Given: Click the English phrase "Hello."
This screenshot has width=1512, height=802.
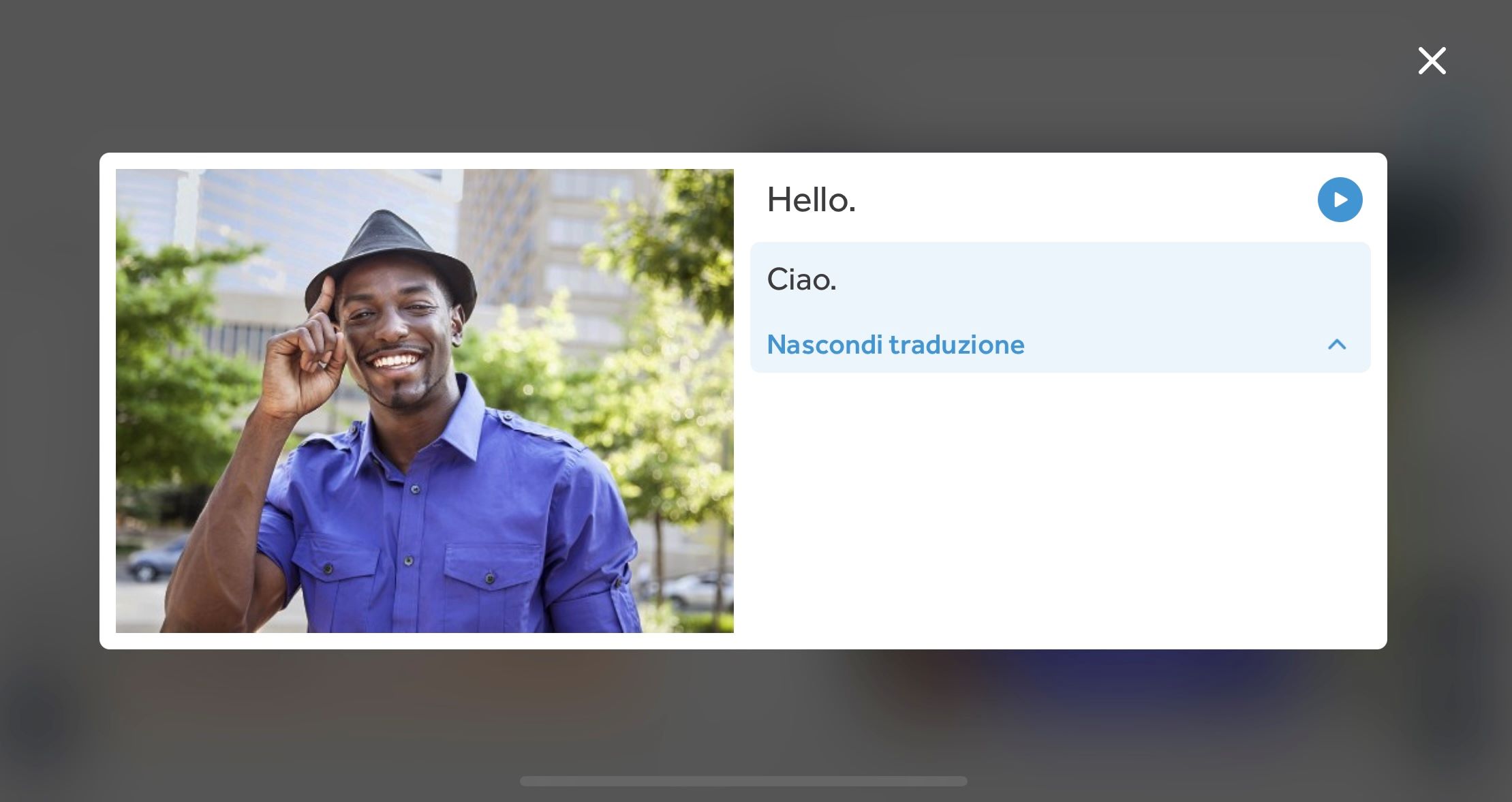Looking at the screenshot, I should pyautogui.click(x=811, y=200).
